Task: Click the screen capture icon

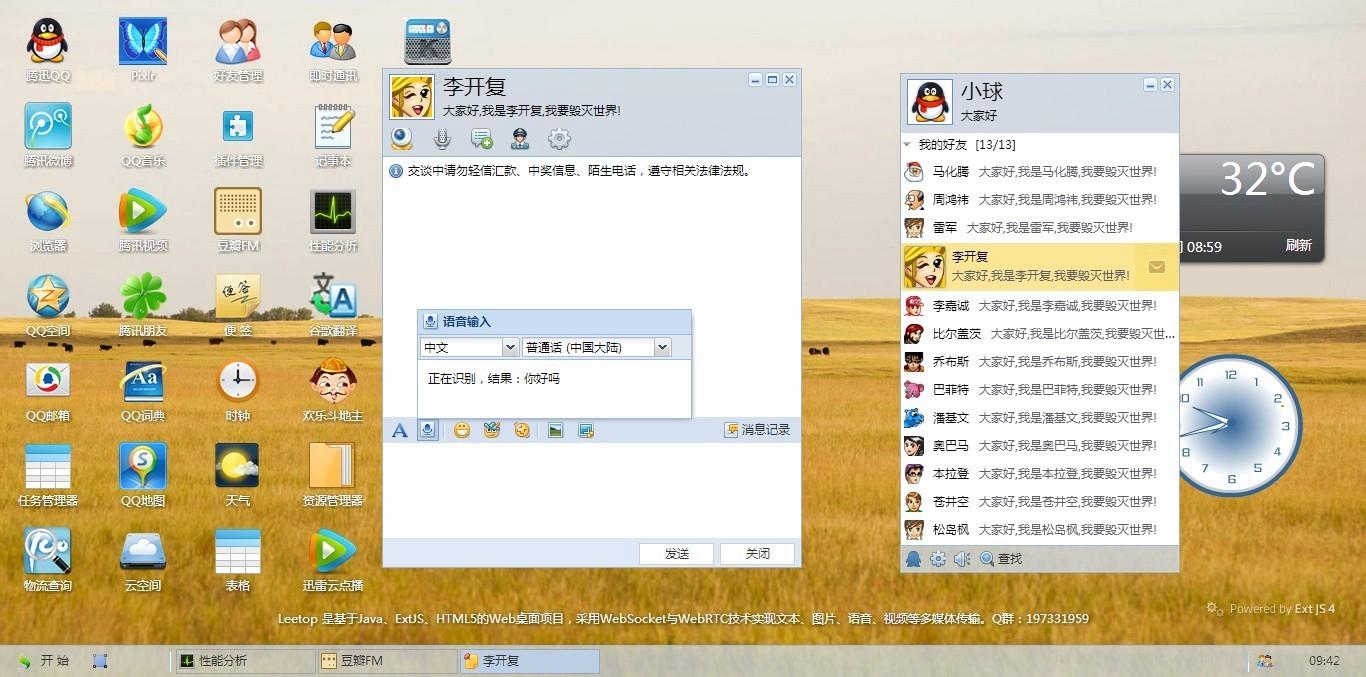Action: 586,430
